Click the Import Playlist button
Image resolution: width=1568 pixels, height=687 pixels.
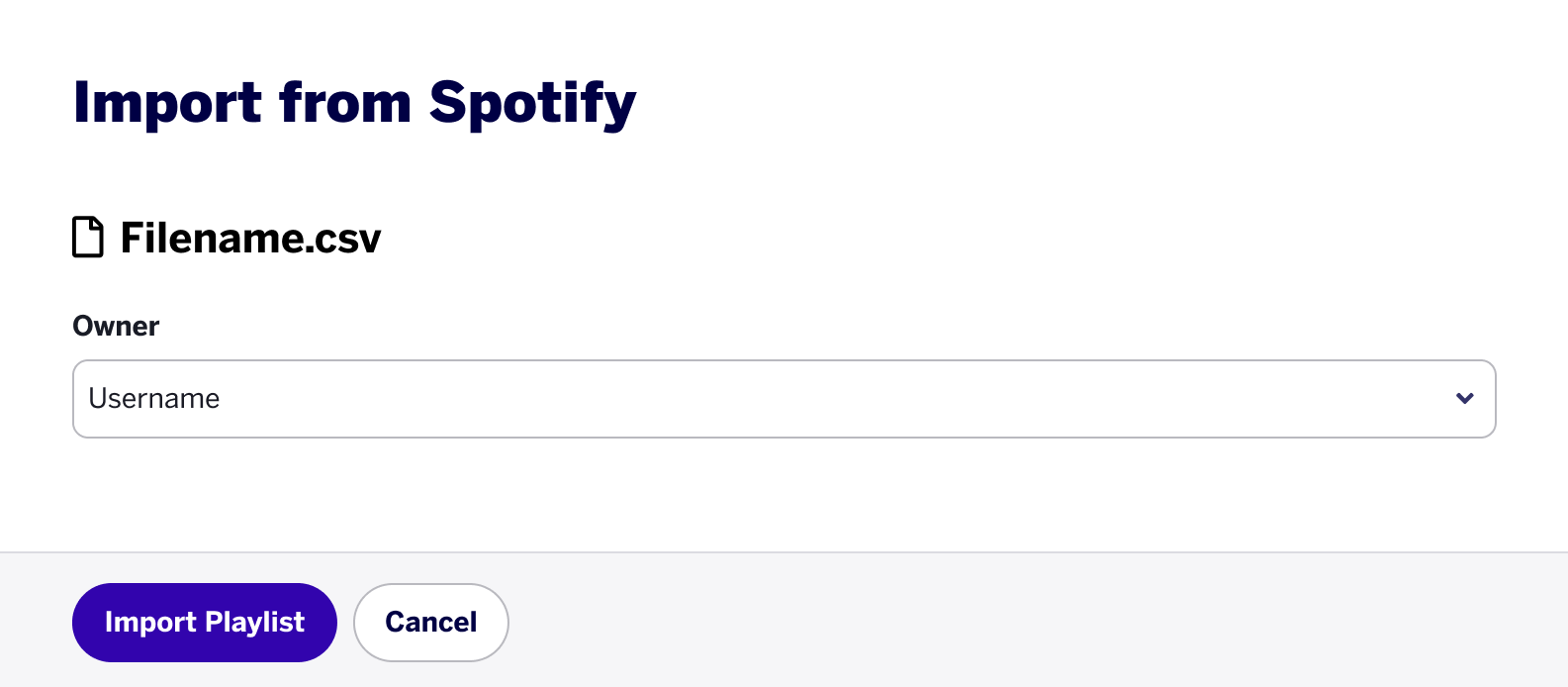[x=205, y=622]
